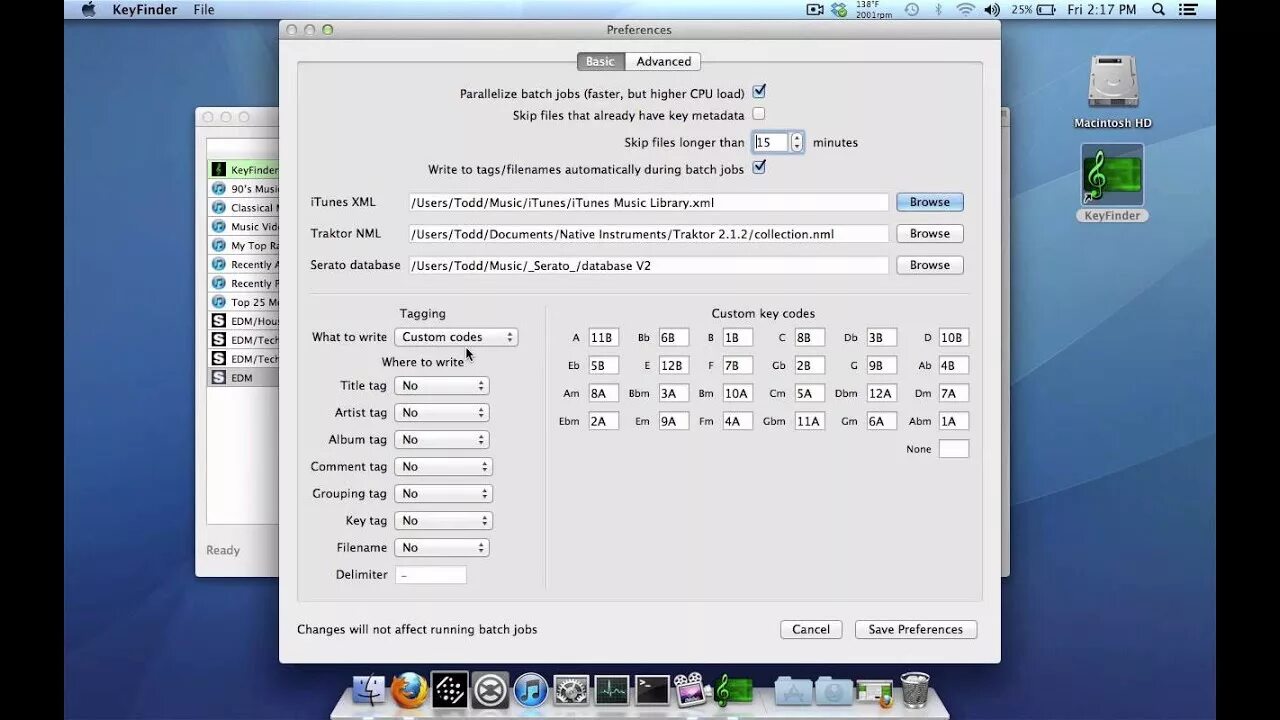Viewport: 1280px width, 720px height.
Task: Click the None custom key code field
Action: click(953, 449)
